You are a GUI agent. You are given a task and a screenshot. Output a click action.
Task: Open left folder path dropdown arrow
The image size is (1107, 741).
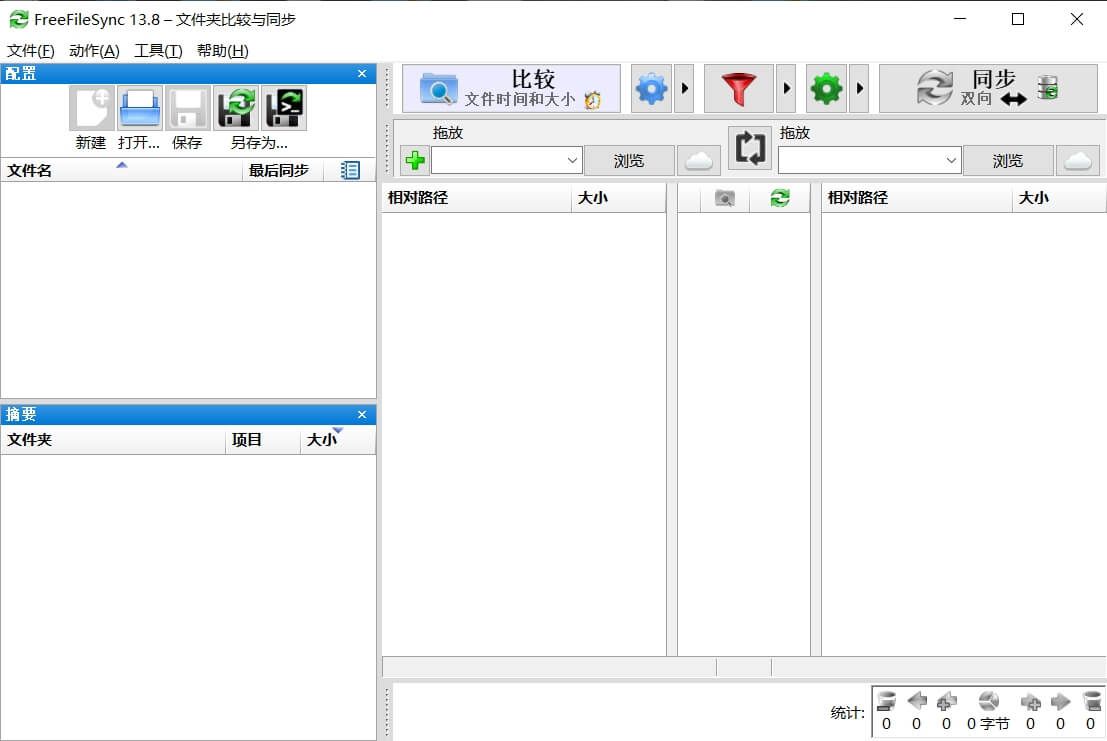click(573, 160)
